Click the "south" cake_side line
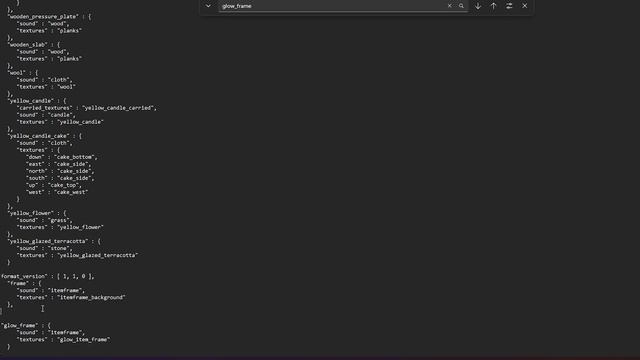This screenshot has height=360, width=640. click(x=60, y=178)
